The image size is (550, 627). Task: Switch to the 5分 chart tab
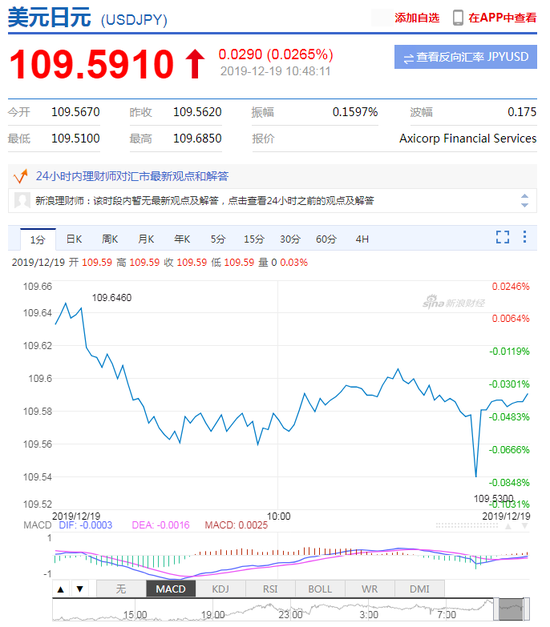coord(218,239)
